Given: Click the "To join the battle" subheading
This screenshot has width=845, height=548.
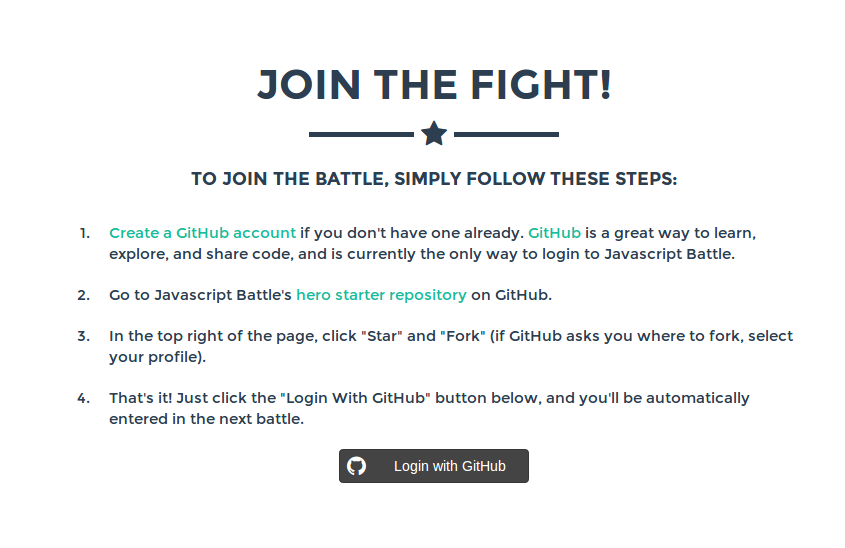Looking at the screenshot, I should pos(434,179).
